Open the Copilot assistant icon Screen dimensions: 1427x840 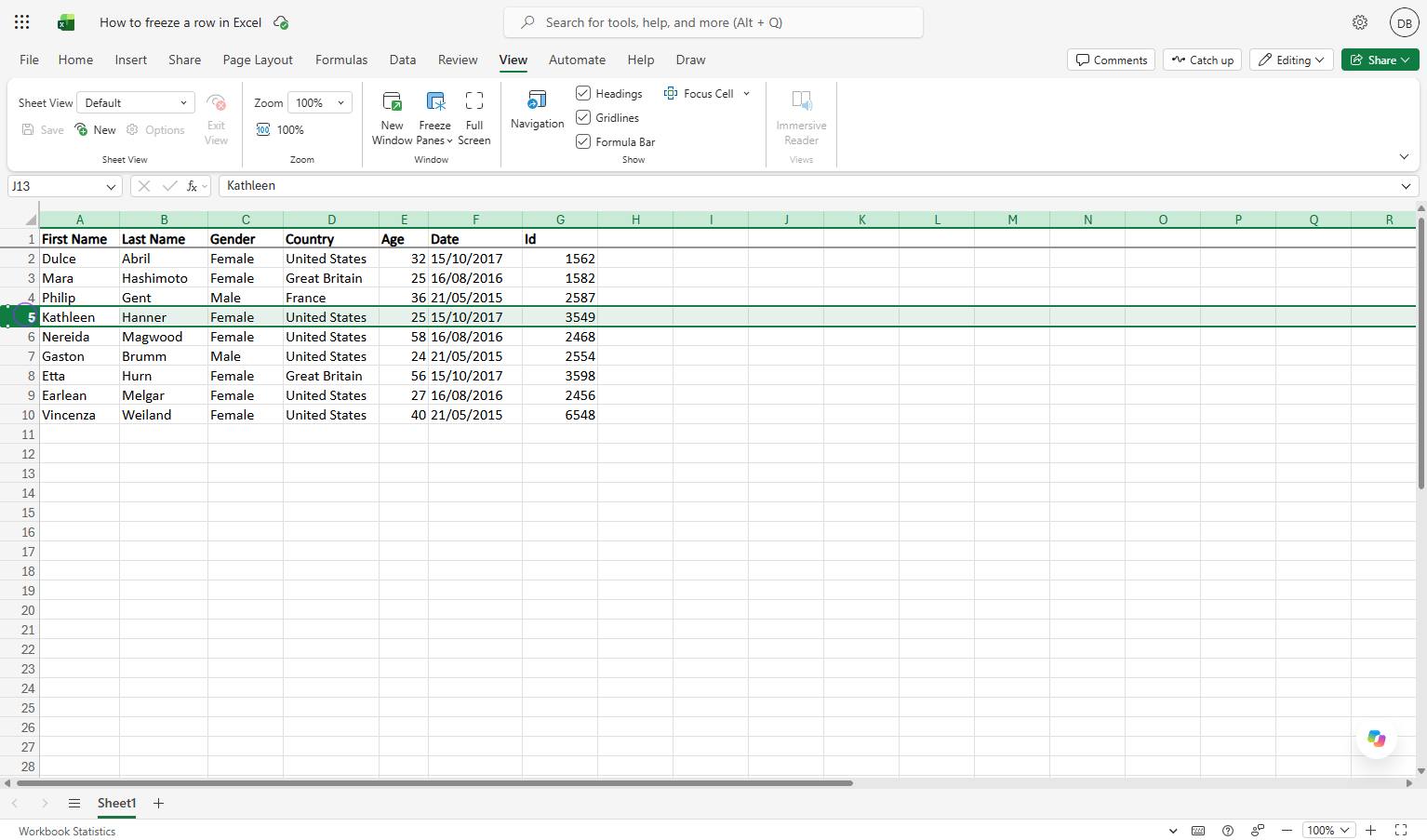(1376, 739)
